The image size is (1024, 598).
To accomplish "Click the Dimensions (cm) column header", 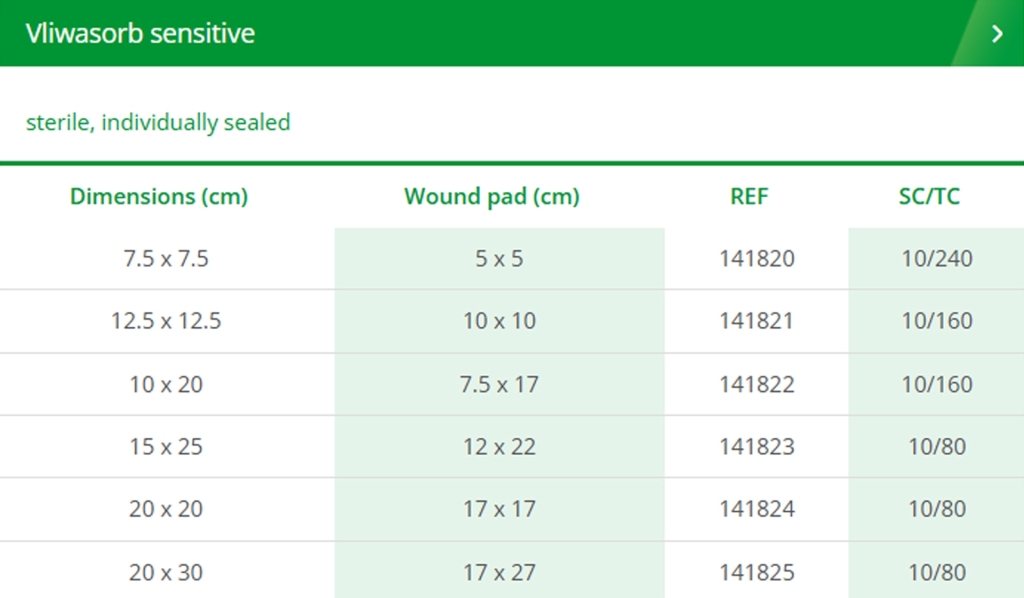I will [159, 197].
